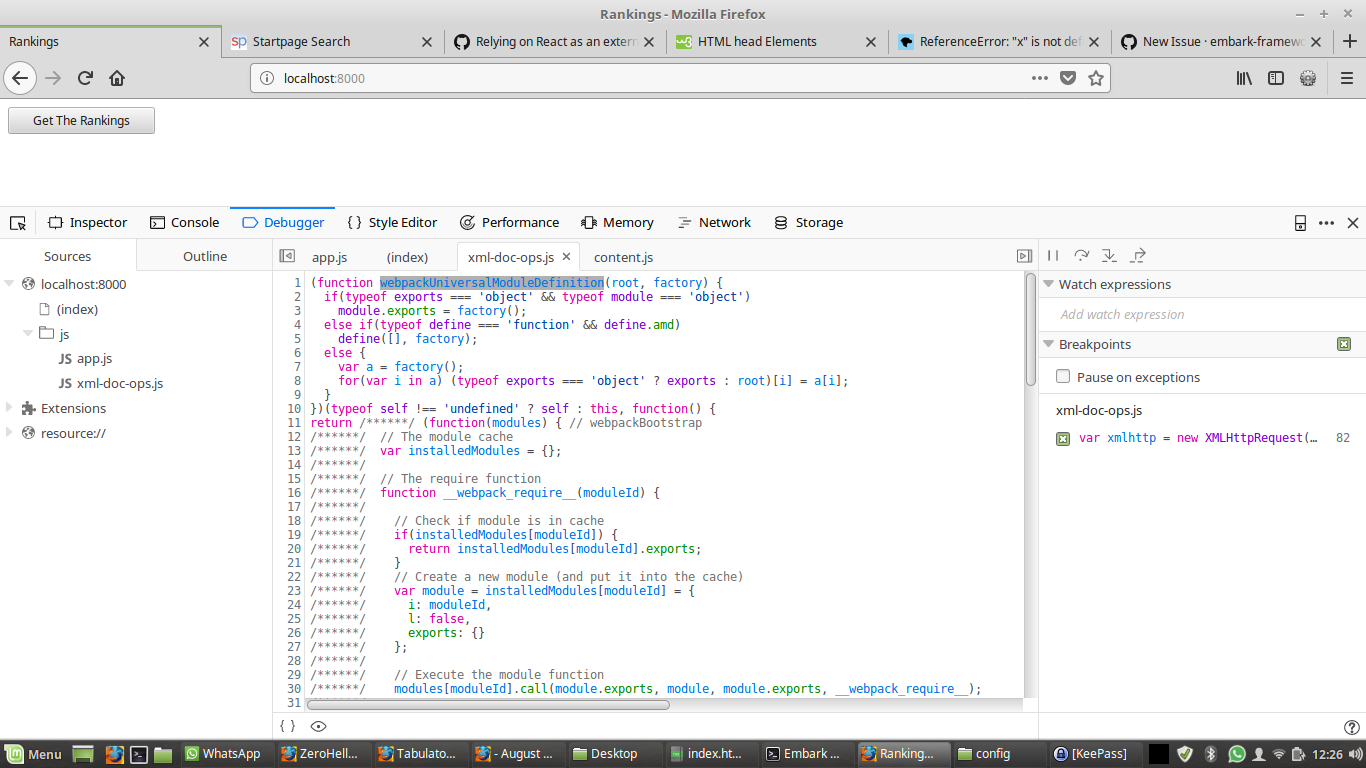Click the Step Out icon
This screenshot has width=1366, height=768.
tap(1137, 255)
